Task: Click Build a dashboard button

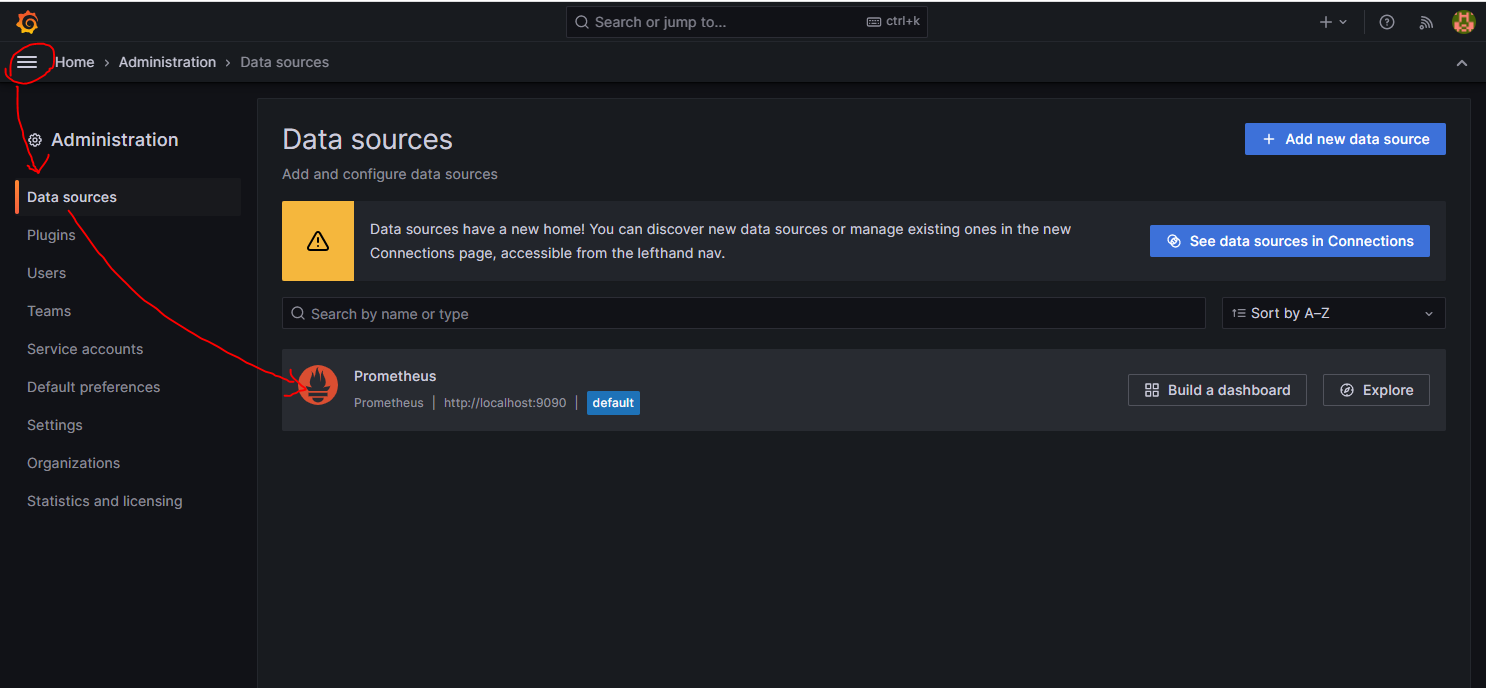Action: tap(1217, 390)
